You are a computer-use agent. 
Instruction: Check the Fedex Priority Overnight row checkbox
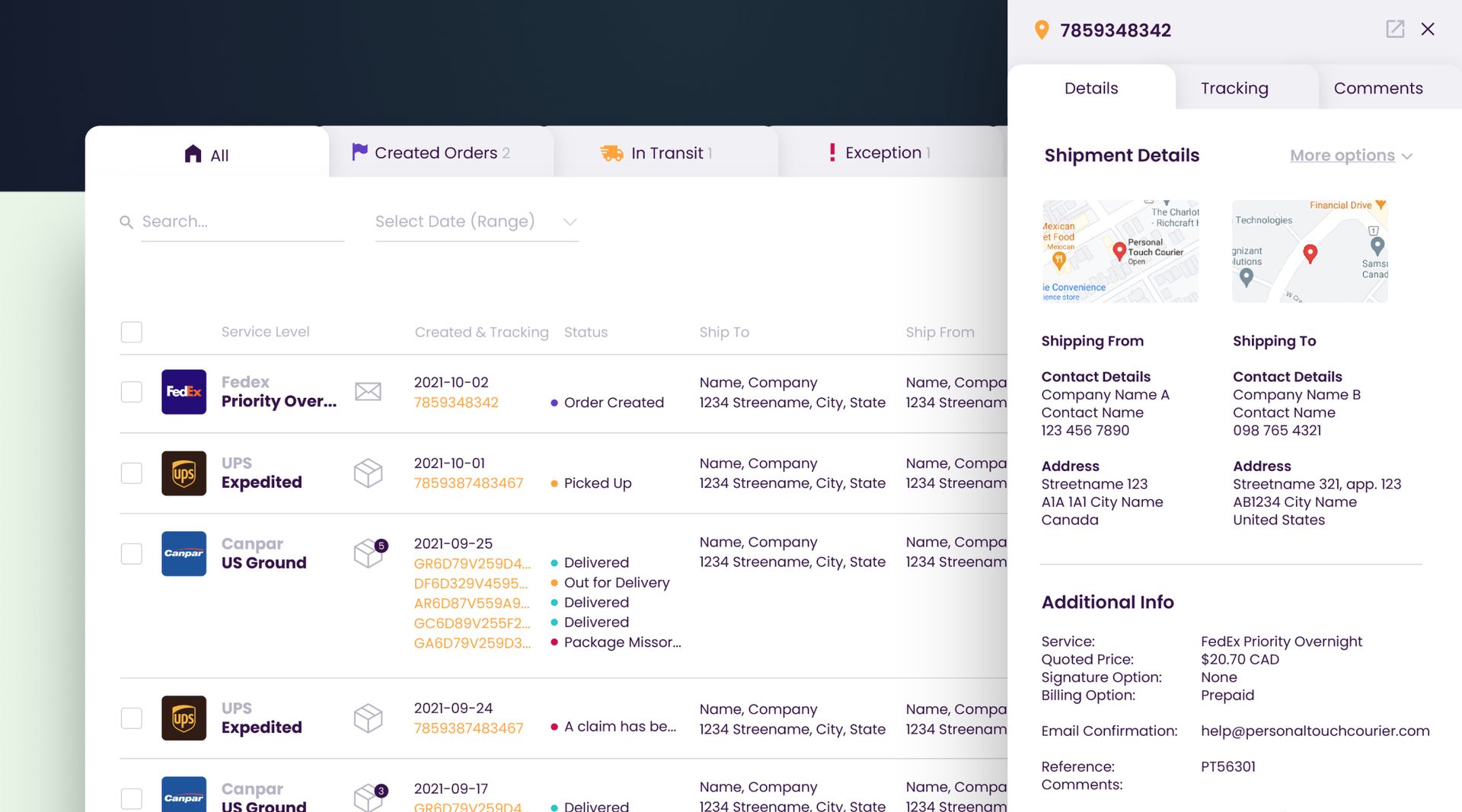[x=132, y=392]
